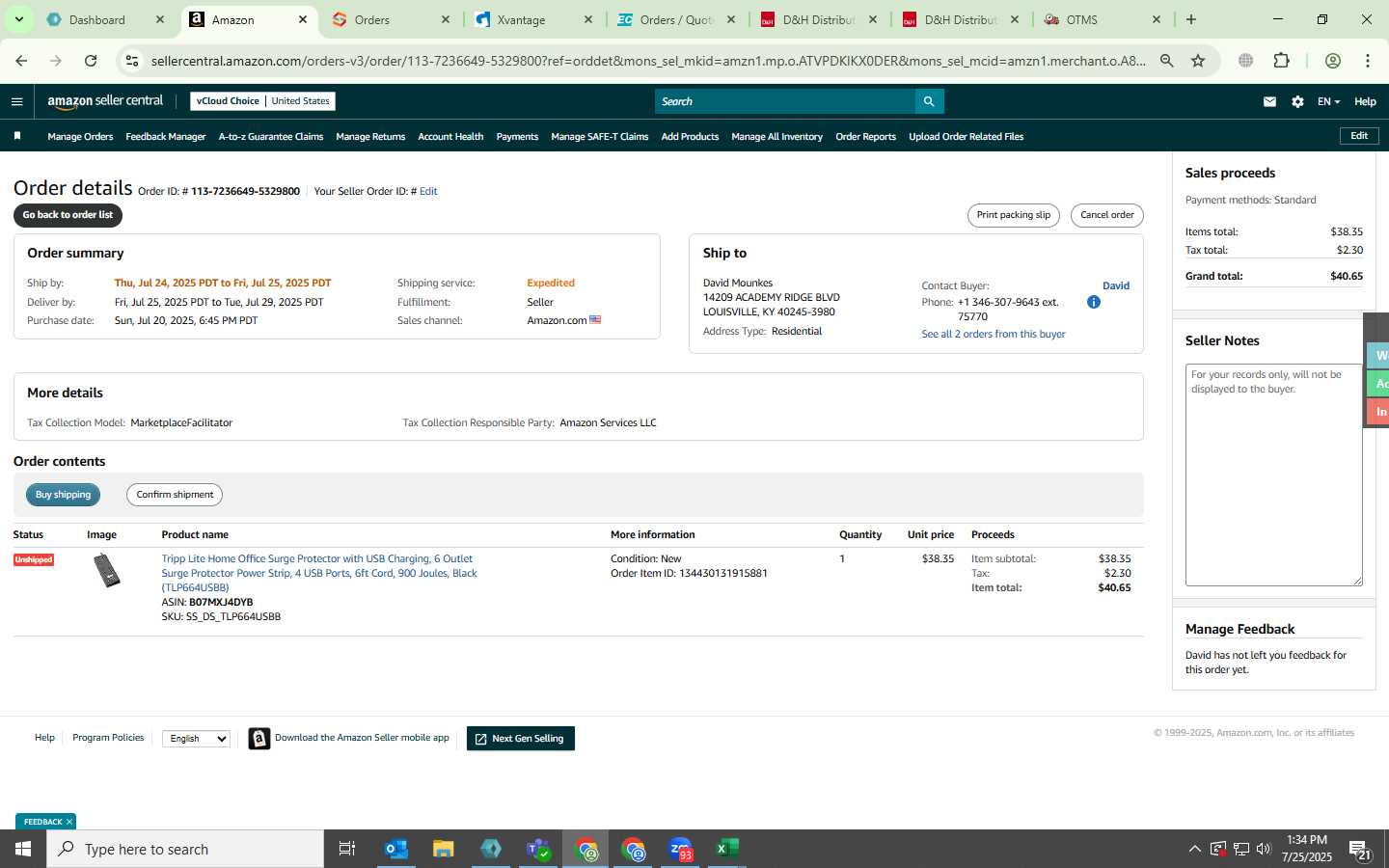The image size is (1389, 868).
Task: Open the notification center icon
Action: coord(1361,850)
